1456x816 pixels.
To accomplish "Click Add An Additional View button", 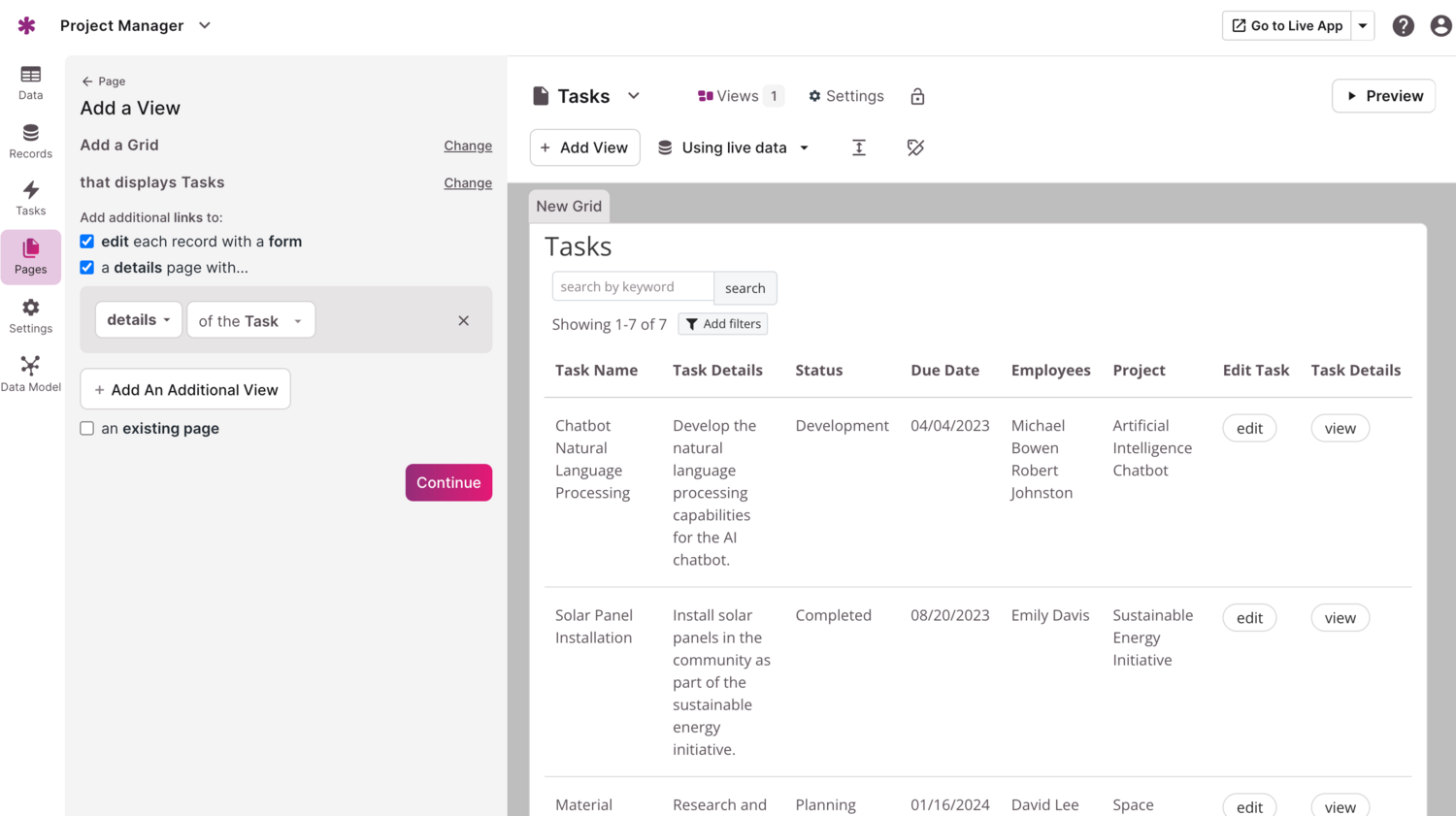I will [x=185, y=389].
